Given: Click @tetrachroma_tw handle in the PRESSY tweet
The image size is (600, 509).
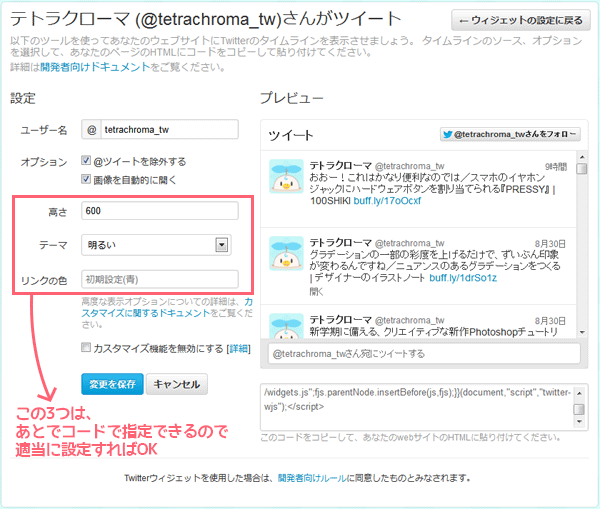Looking at the screenshot, I should click(x=409, y=166).
